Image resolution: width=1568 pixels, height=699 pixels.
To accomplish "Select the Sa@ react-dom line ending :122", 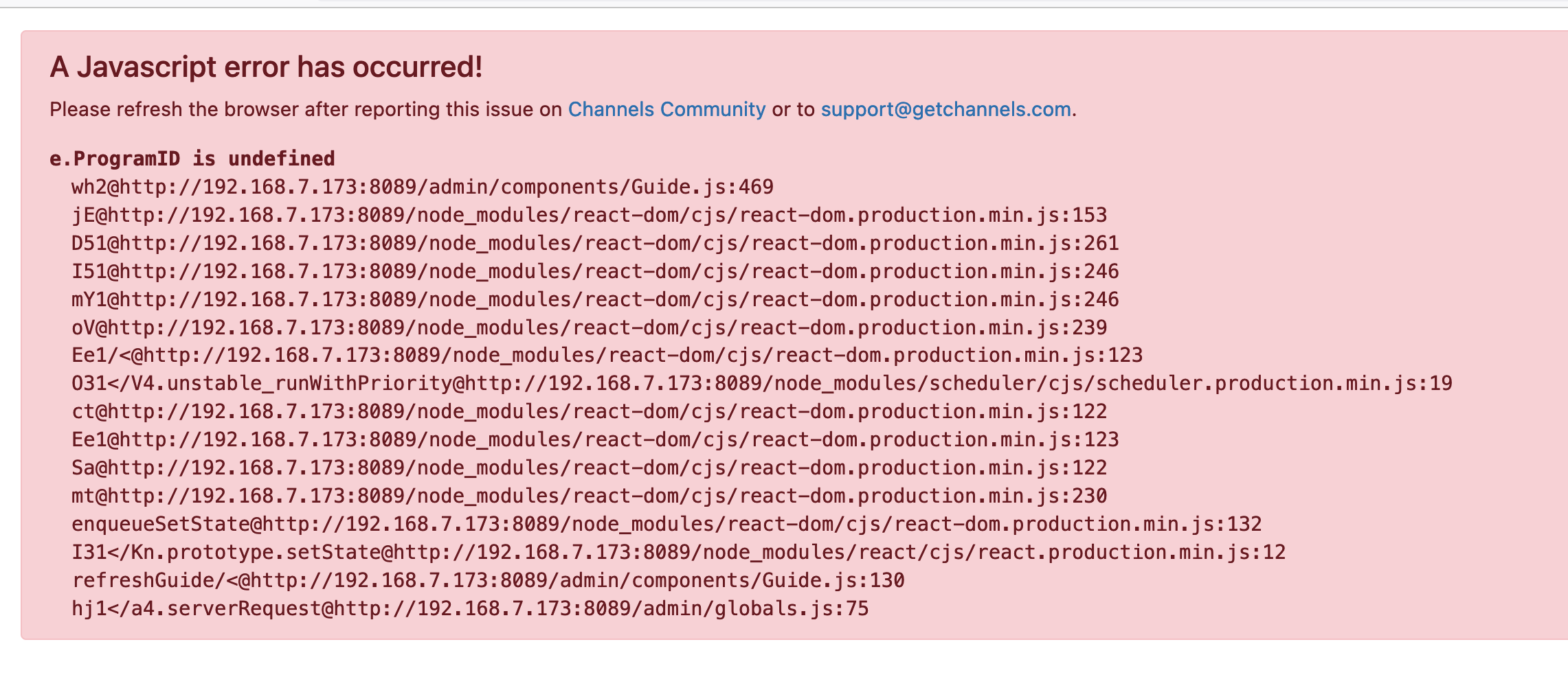I will 589,468.
